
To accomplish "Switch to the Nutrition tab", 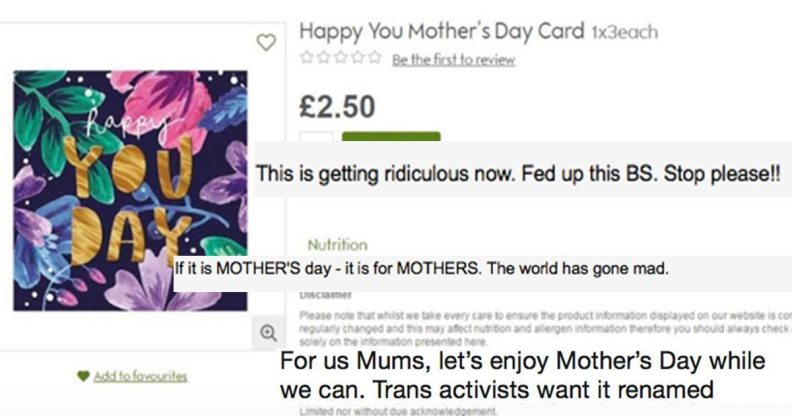I will coord(337,244).
